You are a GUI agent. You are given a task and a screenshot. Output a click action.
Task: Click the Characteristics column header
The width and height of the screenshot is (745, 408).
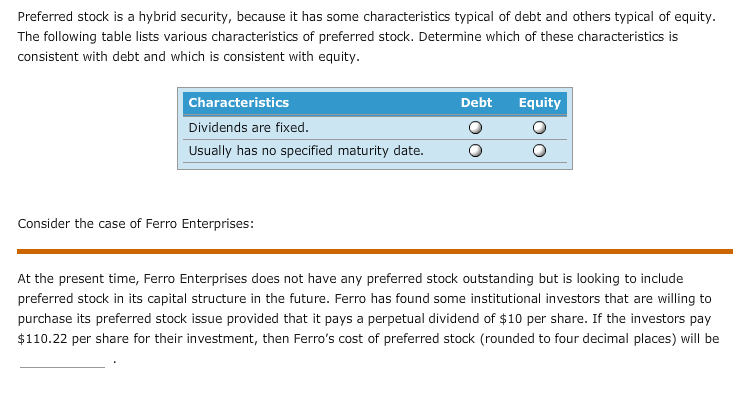point(239,103)
